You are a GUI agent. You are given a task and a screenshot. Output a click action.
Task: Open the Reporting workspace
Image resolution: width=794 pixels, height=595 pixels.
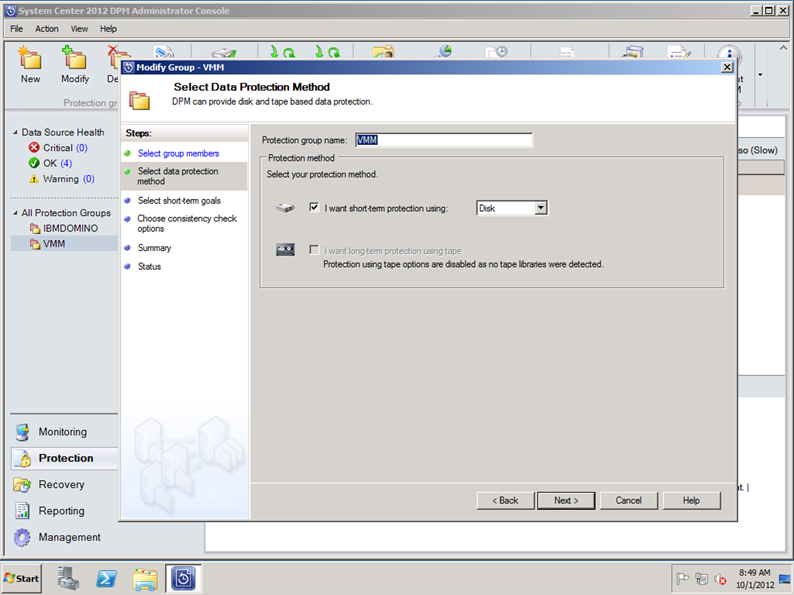pos(61,511)
